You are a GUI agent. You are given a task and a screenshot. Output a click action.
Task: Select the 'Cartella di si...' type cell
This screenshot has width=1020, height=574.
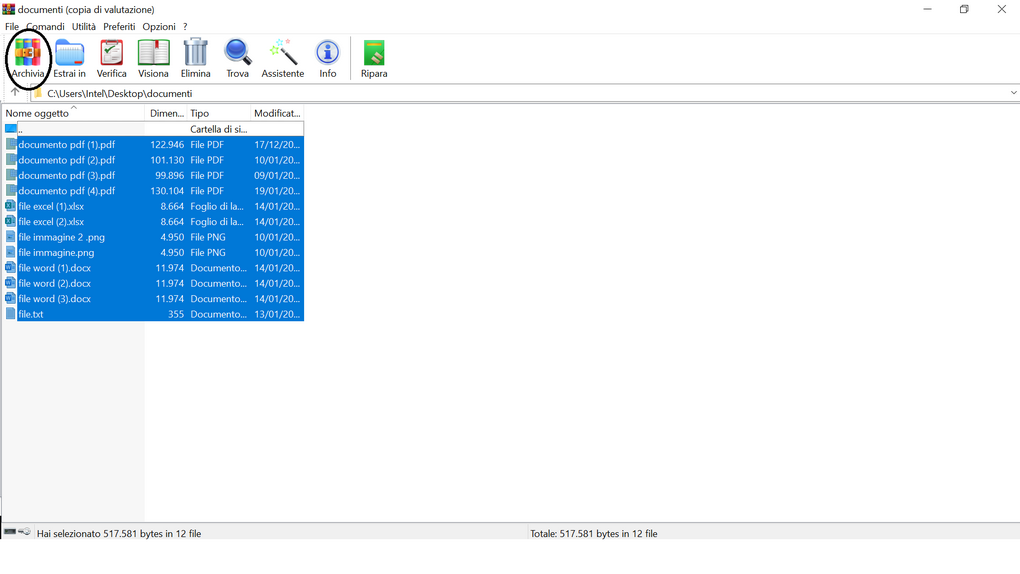click(219, 129)
